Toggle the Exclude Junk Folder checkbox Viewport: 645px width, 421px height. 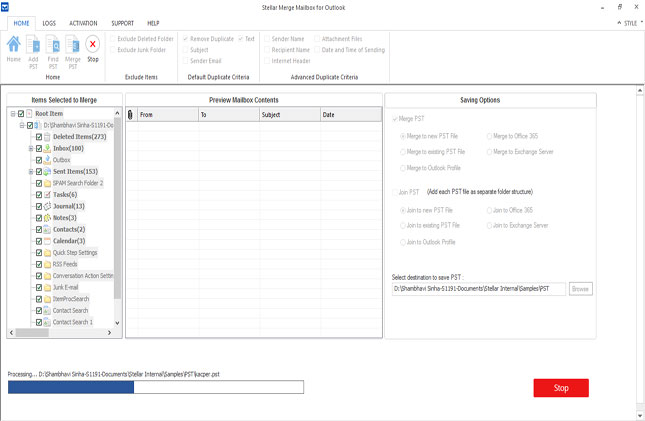(113, 50)
